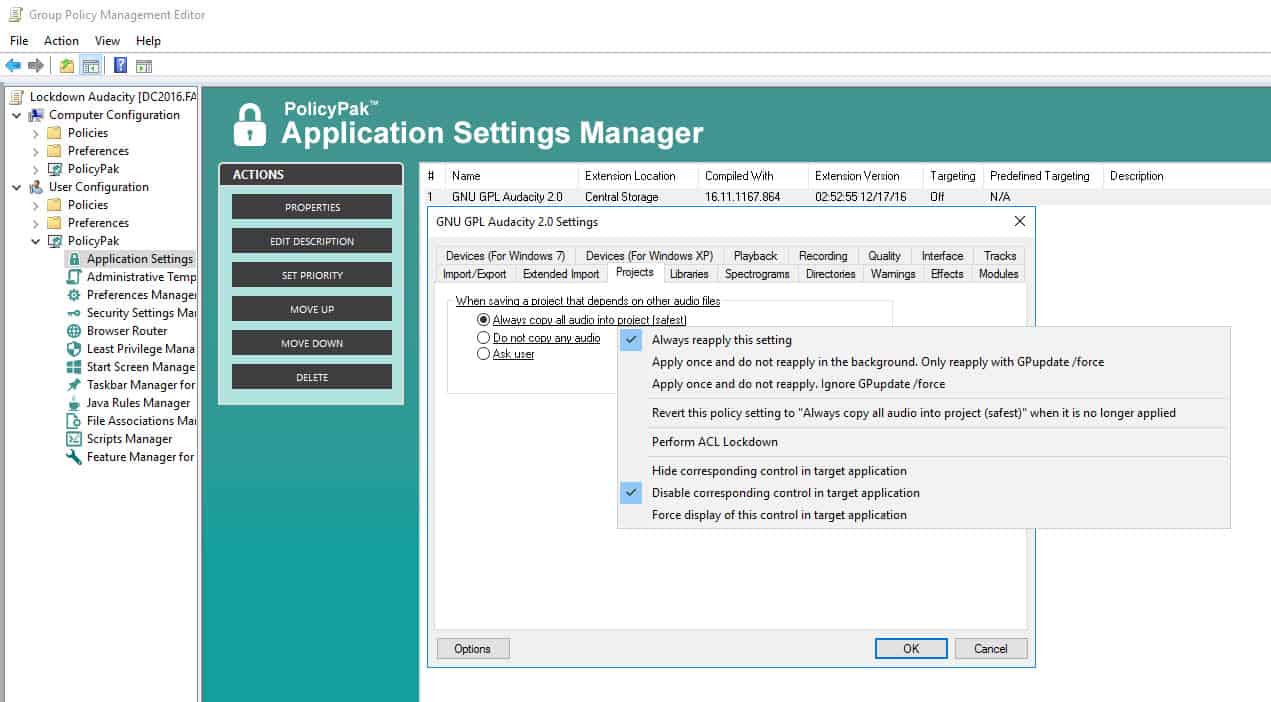Switch to the Import/Export tab
Viewport: 1271px width, 702px height.
pos(475,274)
